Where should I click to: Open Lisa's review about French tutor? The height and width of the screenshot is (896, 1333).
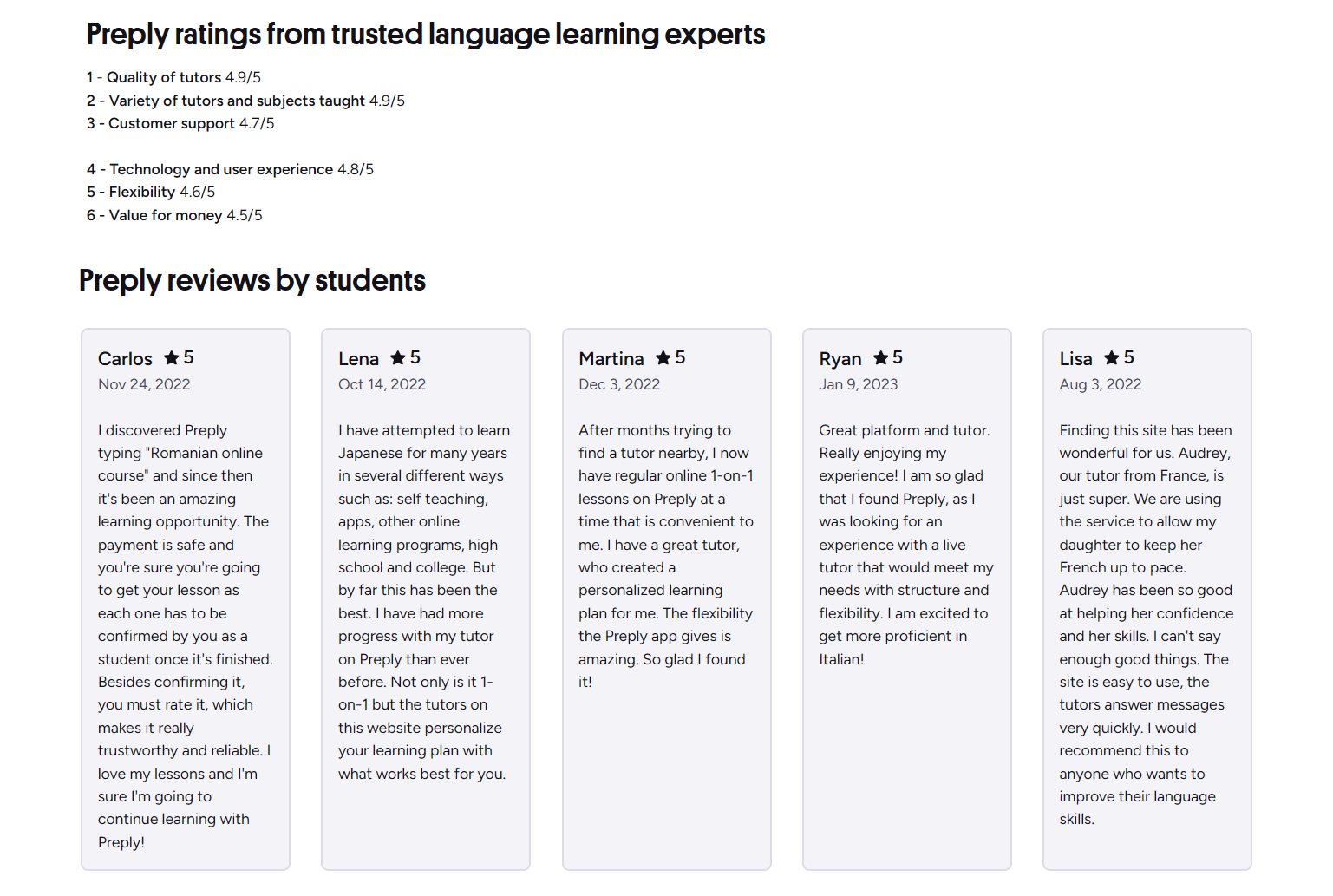pyautogui.click(x=1147, y=598)
